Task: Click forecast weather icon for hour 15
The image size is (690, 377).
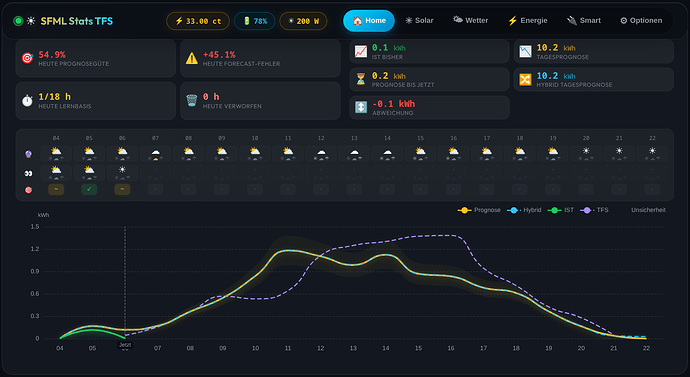Action: point(421,152)
